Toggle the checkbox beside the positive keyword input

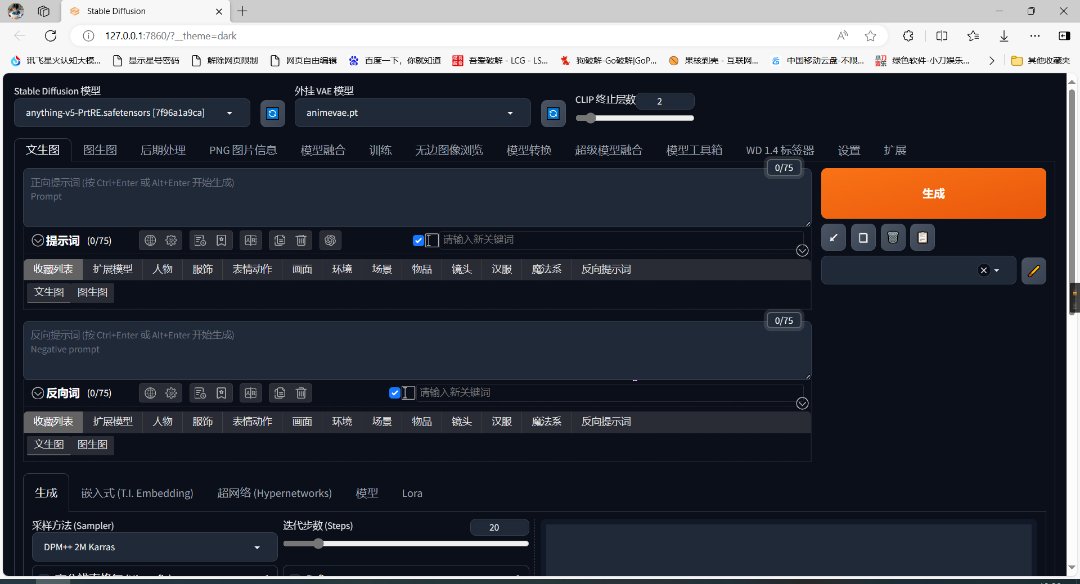click(x=418, y=240)
